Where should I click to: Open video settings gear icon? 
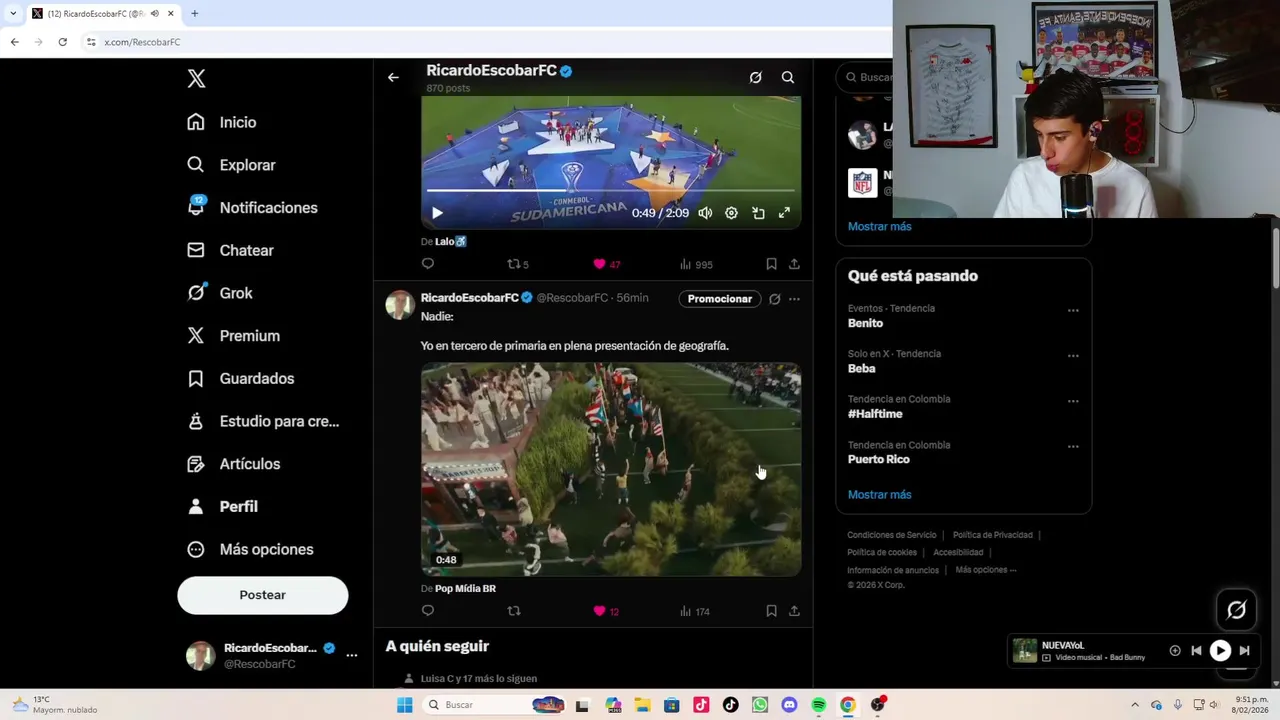732,213
